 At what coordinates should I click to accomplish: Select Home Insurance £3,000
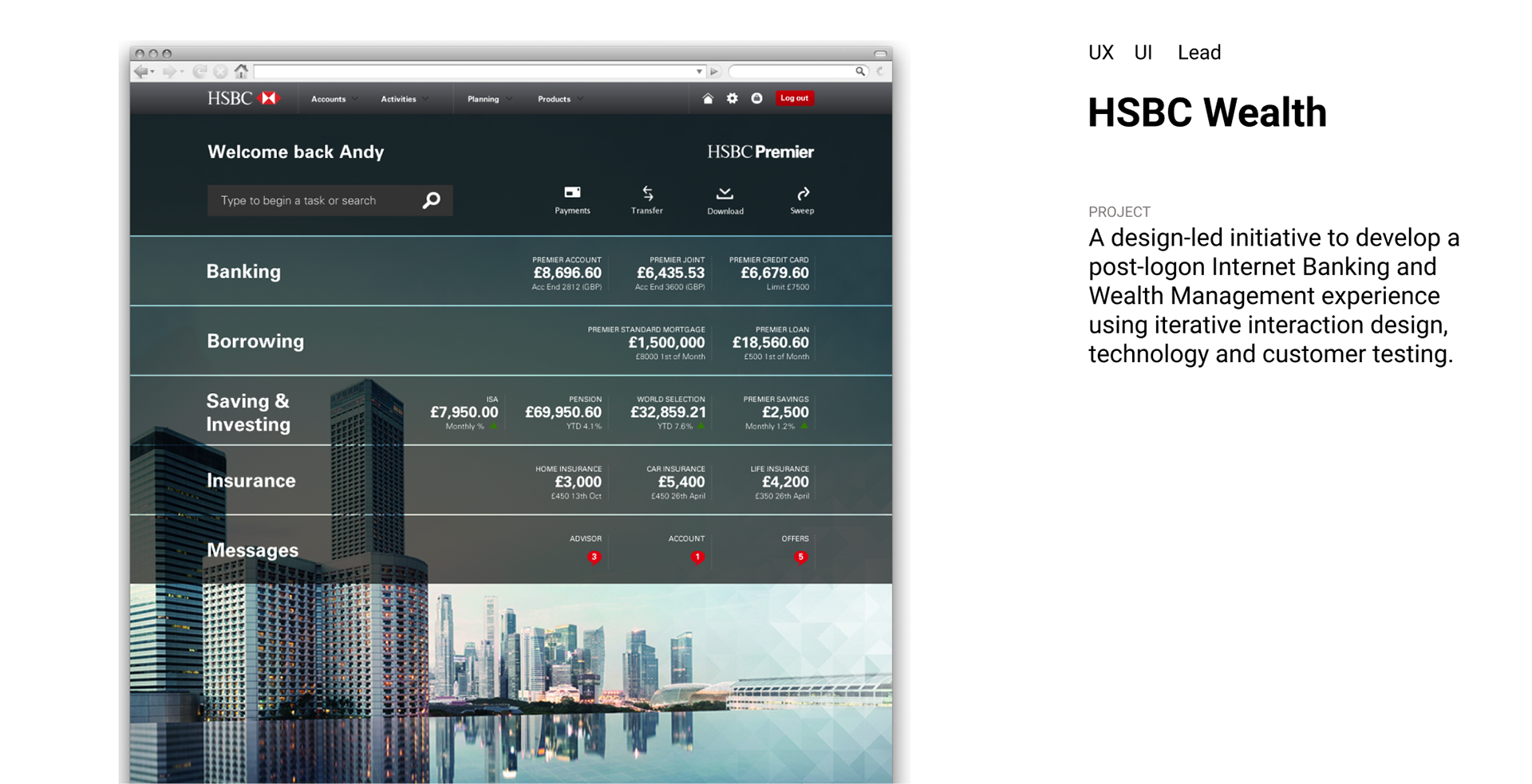click(568, 483)
